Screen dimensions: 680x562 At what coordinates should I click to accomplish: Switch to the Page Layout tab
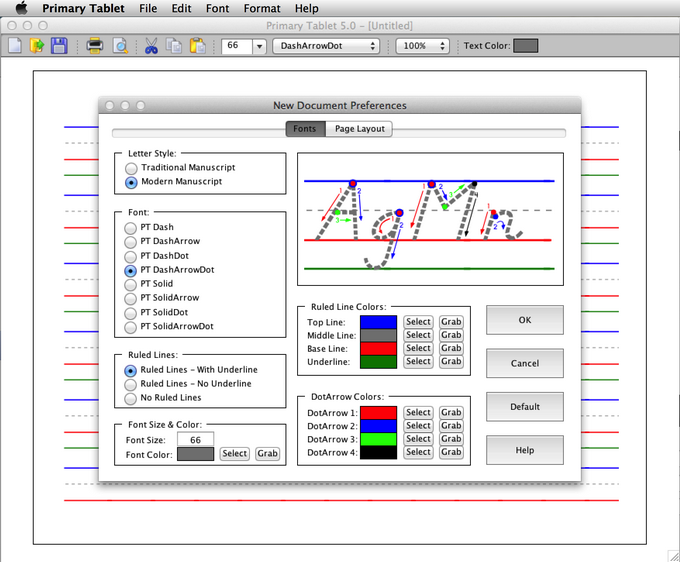(x=360, y=129)
